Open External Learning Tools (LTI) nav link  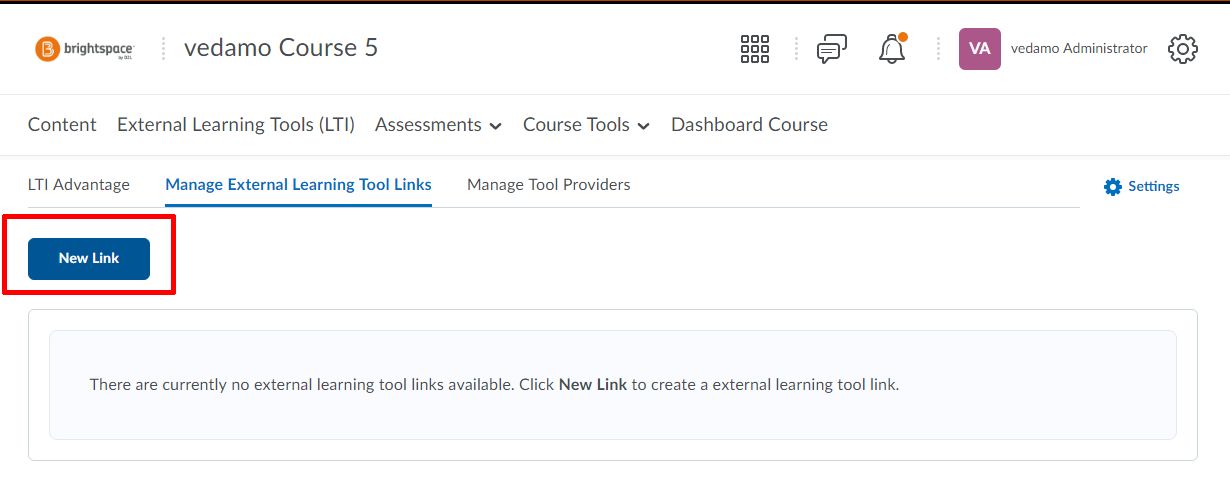pyautogui.click(x=236, y=125)
